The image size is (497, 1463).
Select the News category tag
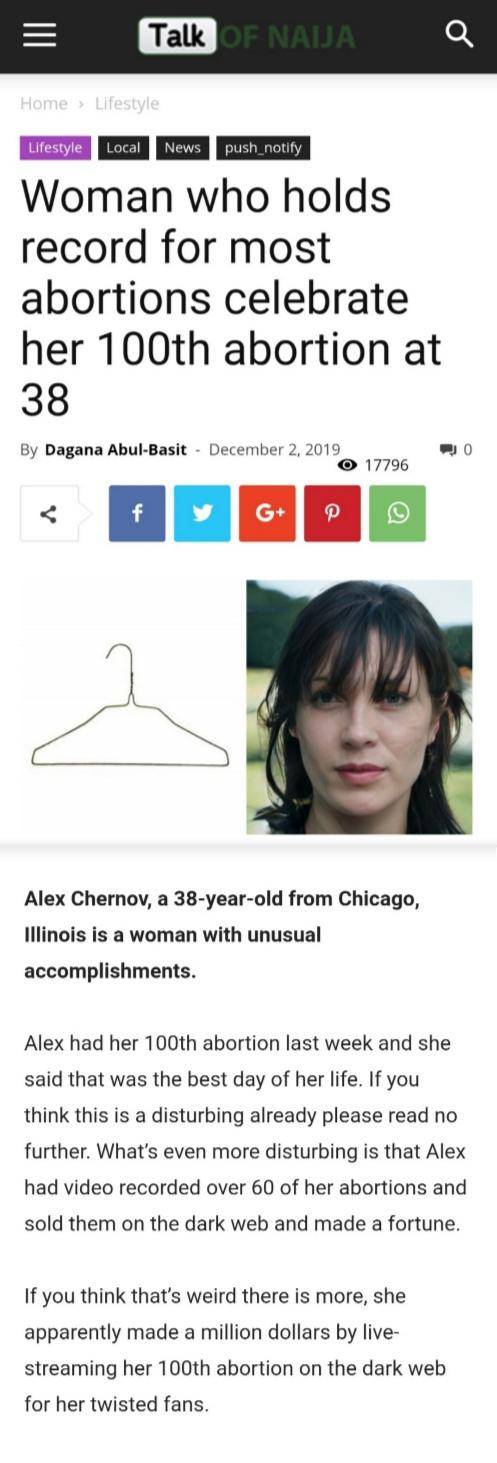(182, 148)
